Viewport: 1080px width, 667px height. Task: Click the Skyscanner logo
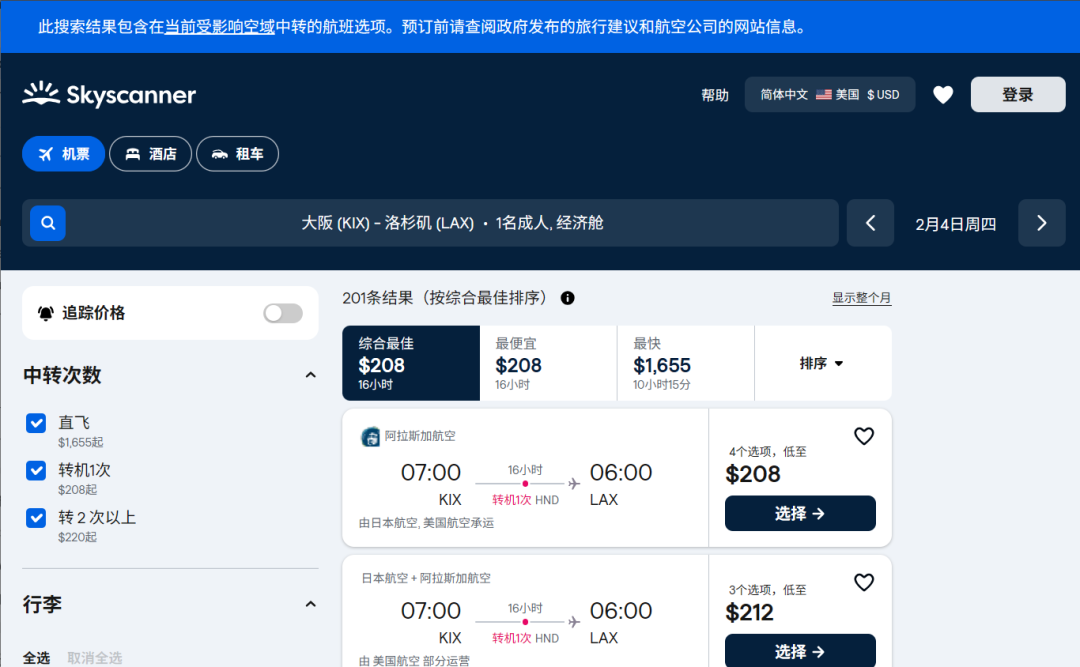[109, 95]
